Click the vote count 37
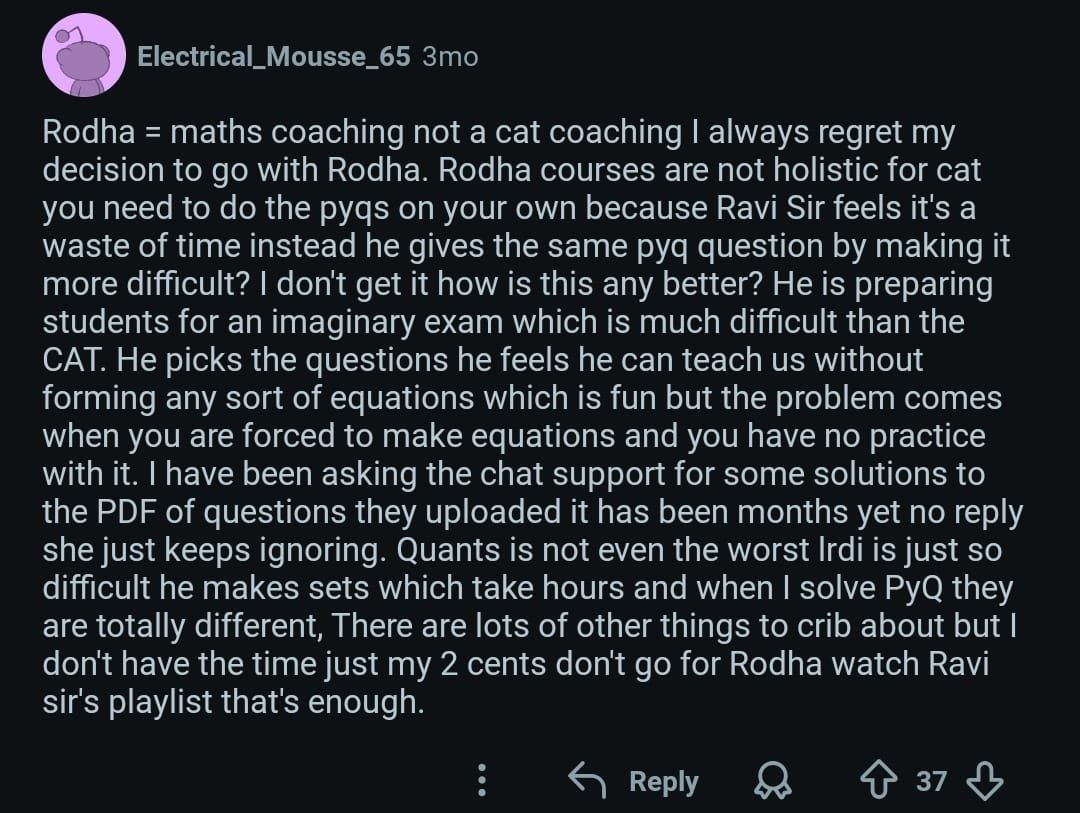1080x813 pixels. click(931, 780)
